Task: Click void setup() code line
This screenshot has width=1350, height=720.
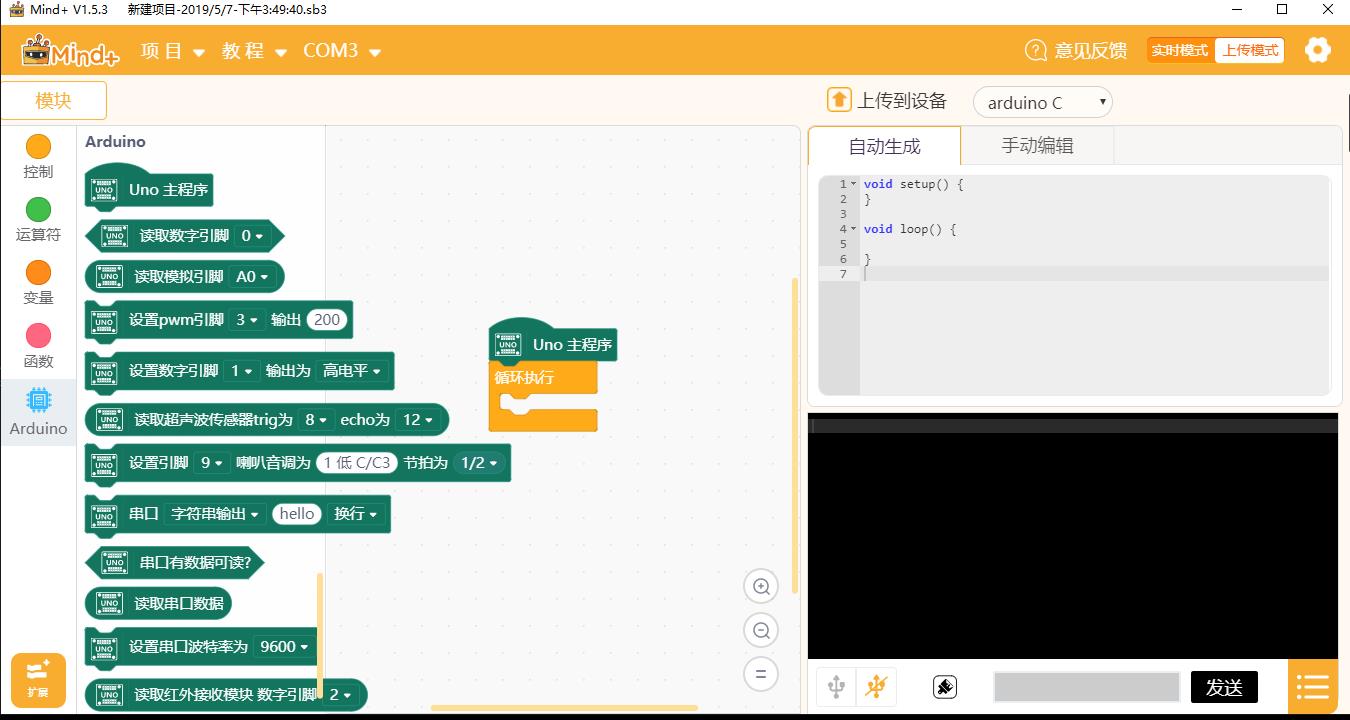Action: click(x=913, y=184)
